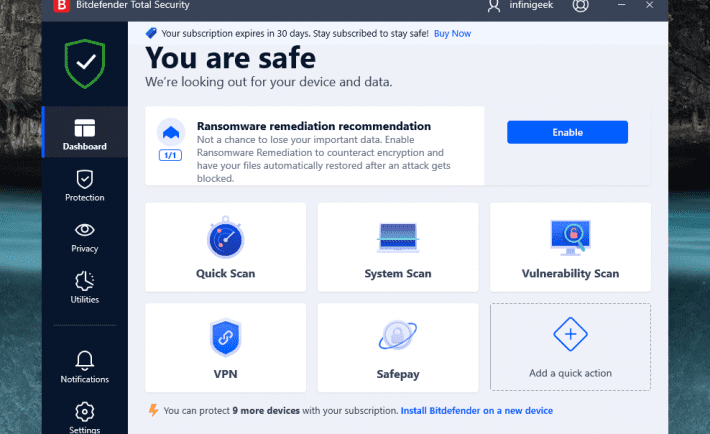The width and height of the screenshot is (710, 434).
Task: Switch to the Protection section
Action: click(x=85, y=185)
